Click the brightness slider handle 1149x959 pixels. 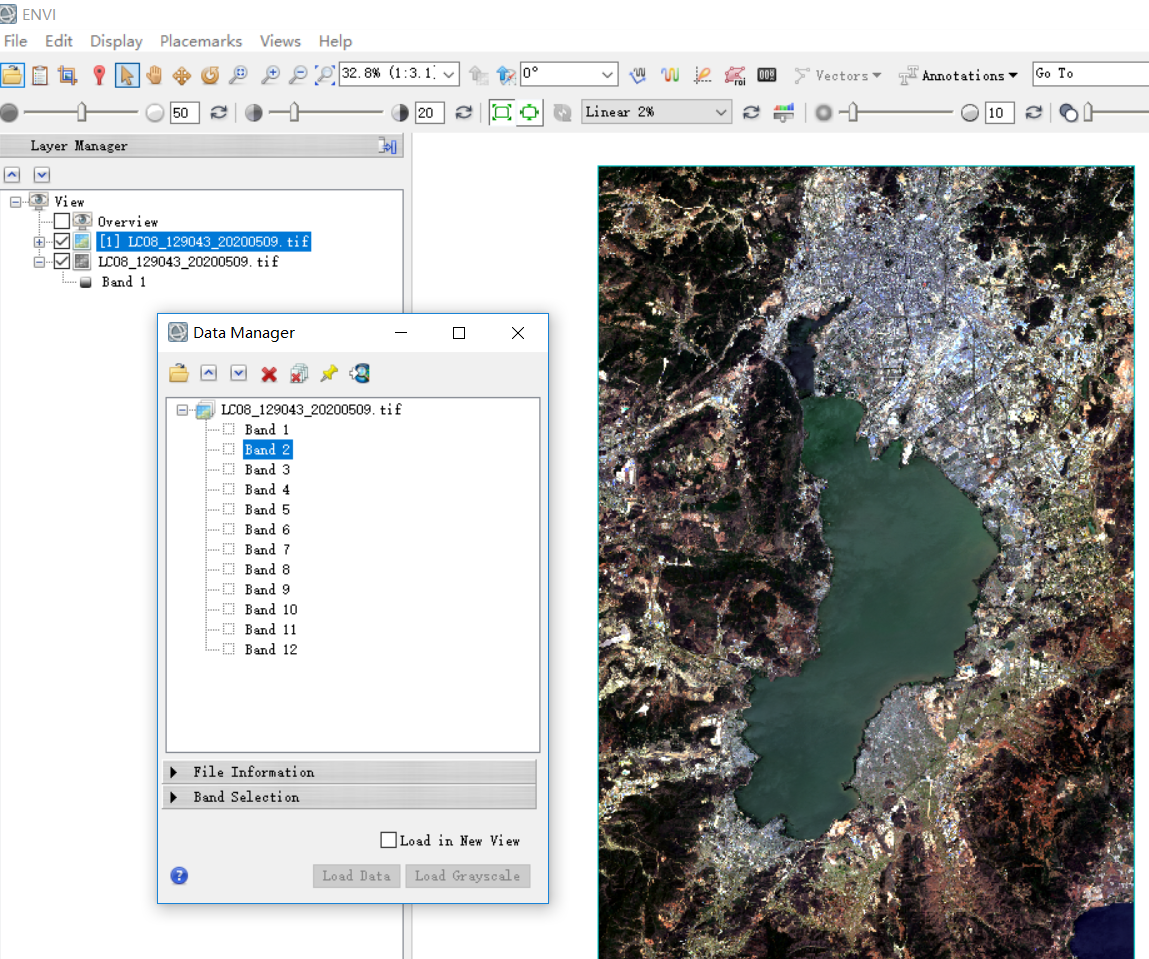(x=82, y=111)
